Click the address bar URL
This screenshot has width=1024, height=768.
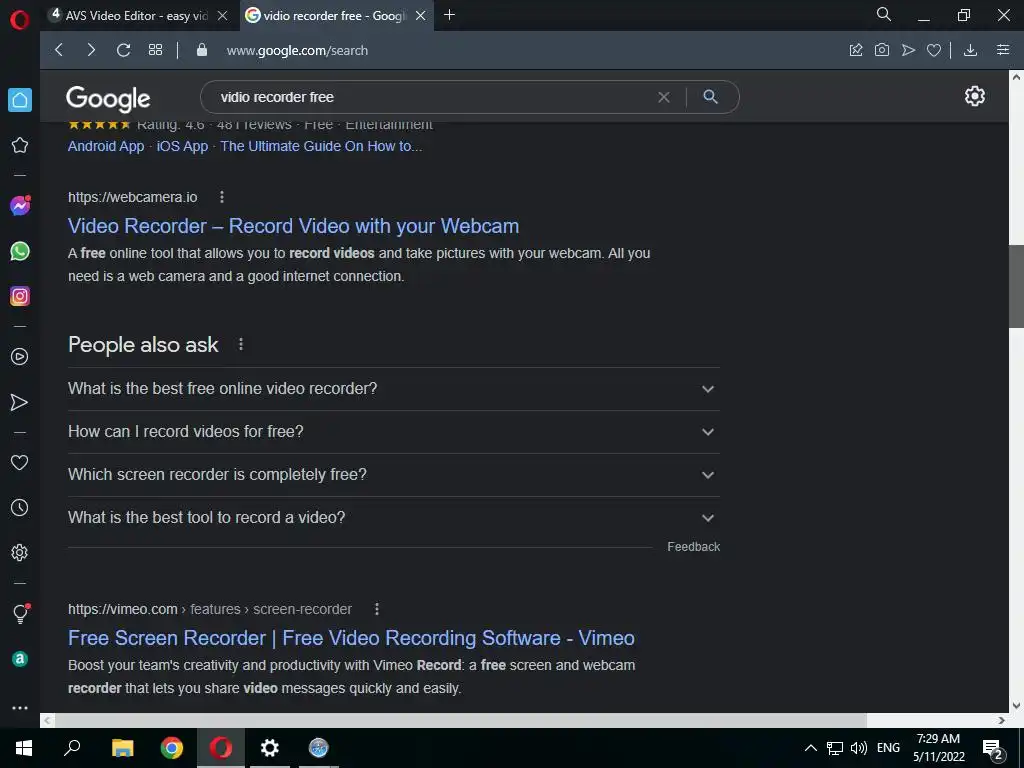pyautogui.click(x=297, y=50)
